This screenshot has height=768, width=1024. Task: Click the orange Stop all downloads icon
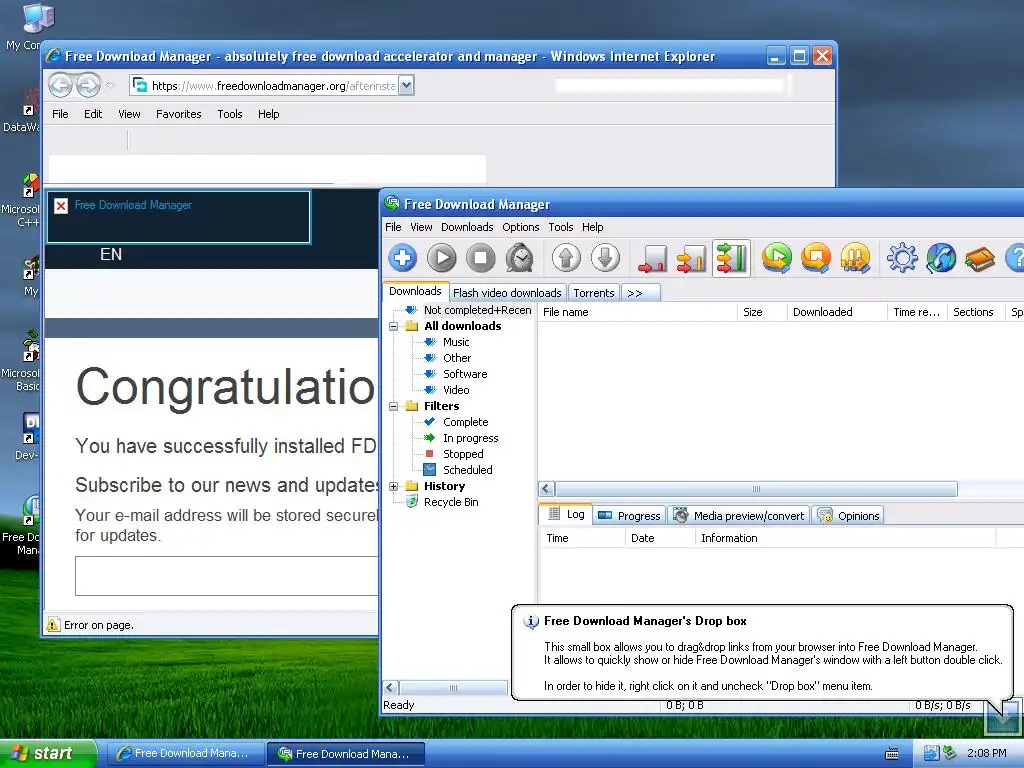(816, 258)
